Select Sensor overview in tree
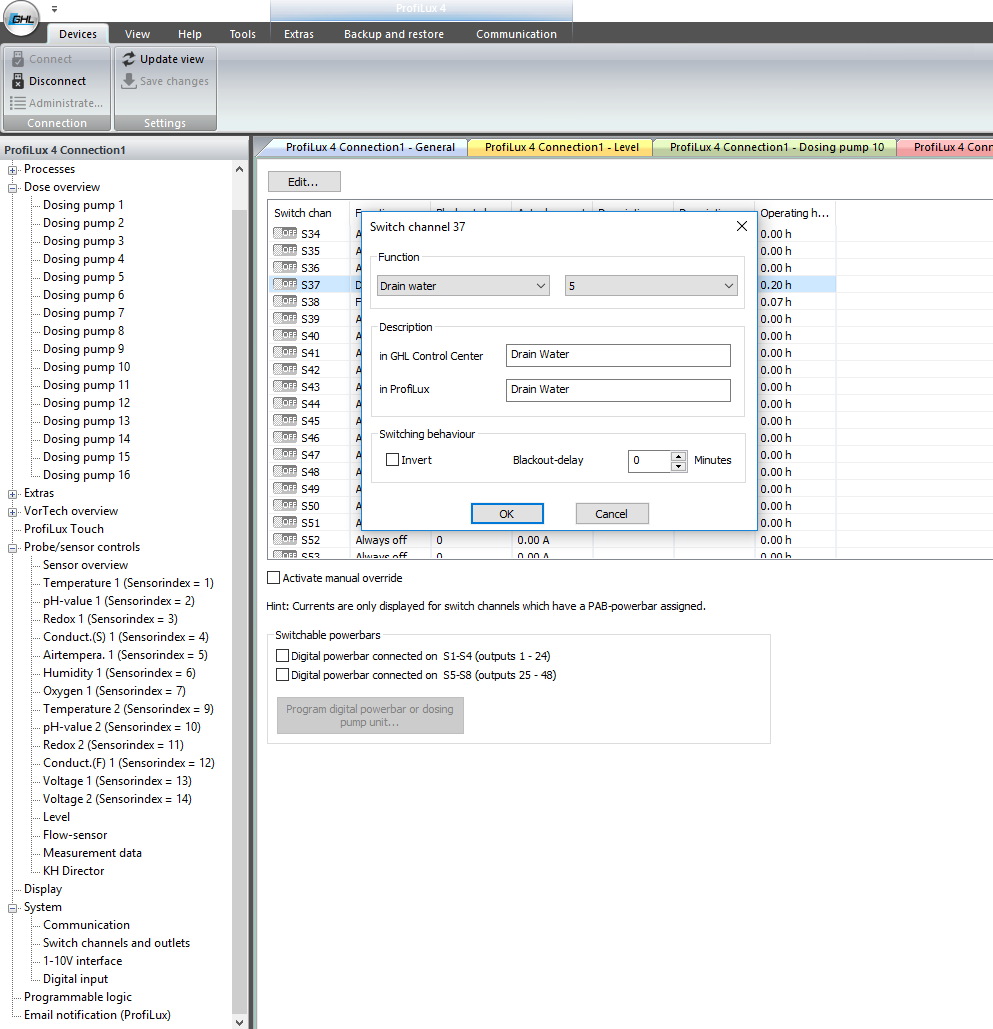Screen dimensions: 993x1029 tap(85, 565)
